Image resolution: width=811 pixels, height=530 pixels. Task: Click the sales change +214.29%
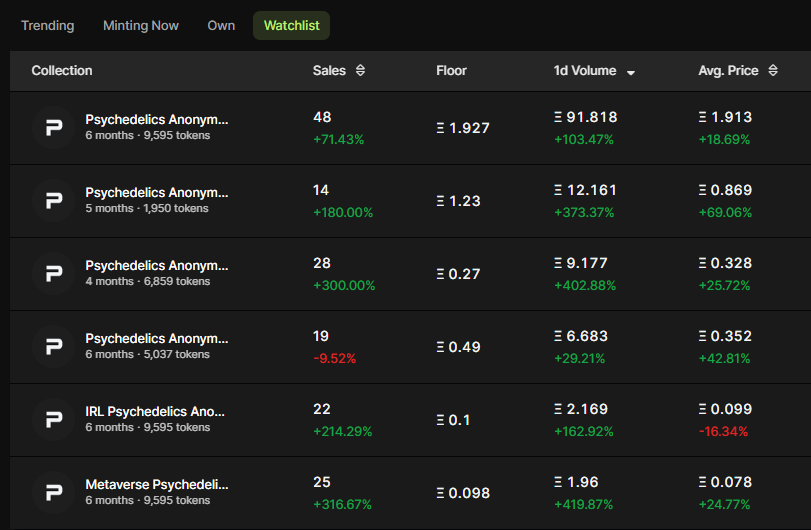pos(342,431)
